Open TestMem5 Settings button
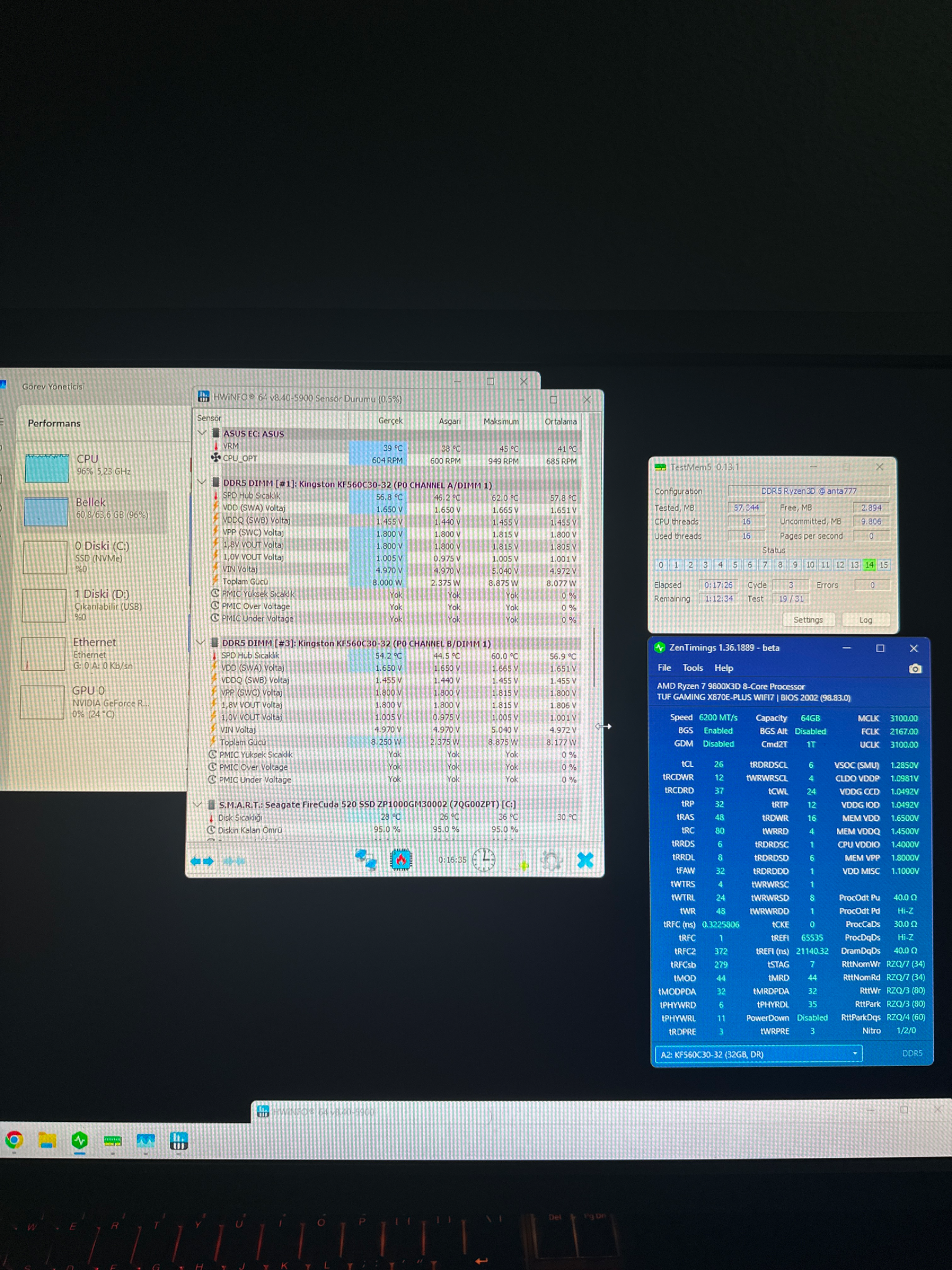This screenshot has height=1270, width=952. (808, 620)
